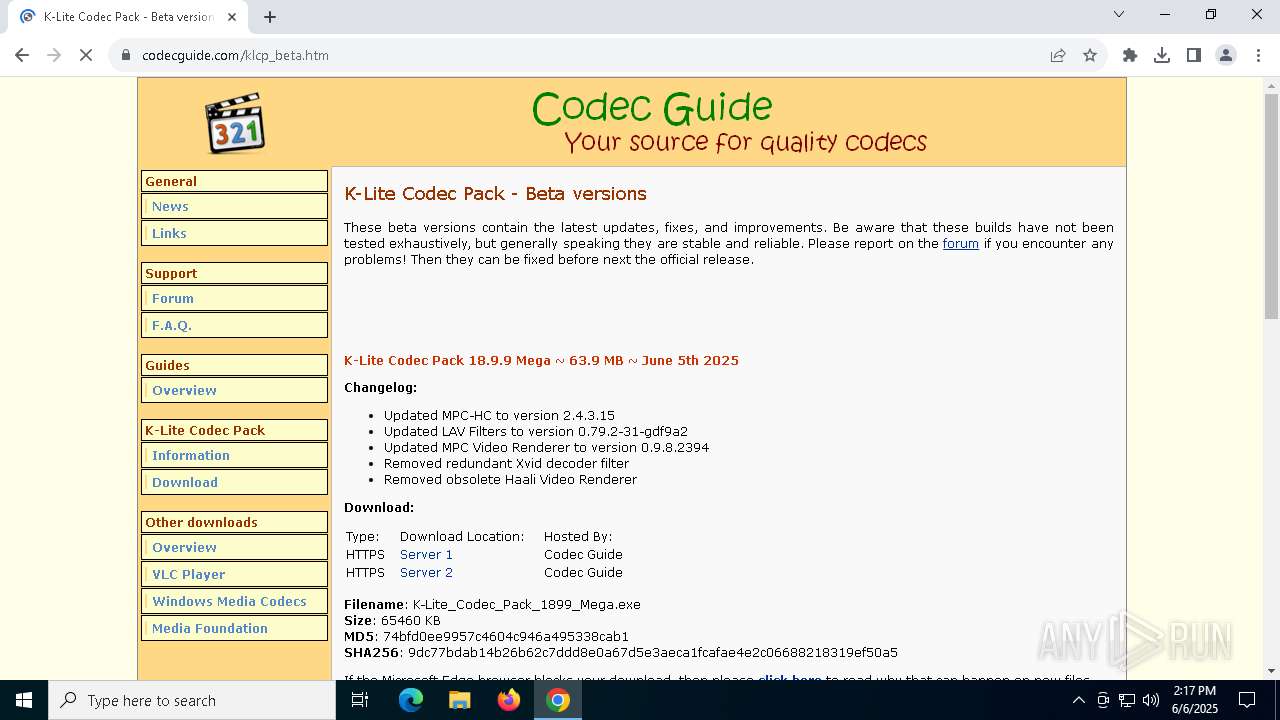1280x720 pixels.
Task: Click the 'Updated MPC-HC to version 2.4.3.15' line
Action: (499, 415)
